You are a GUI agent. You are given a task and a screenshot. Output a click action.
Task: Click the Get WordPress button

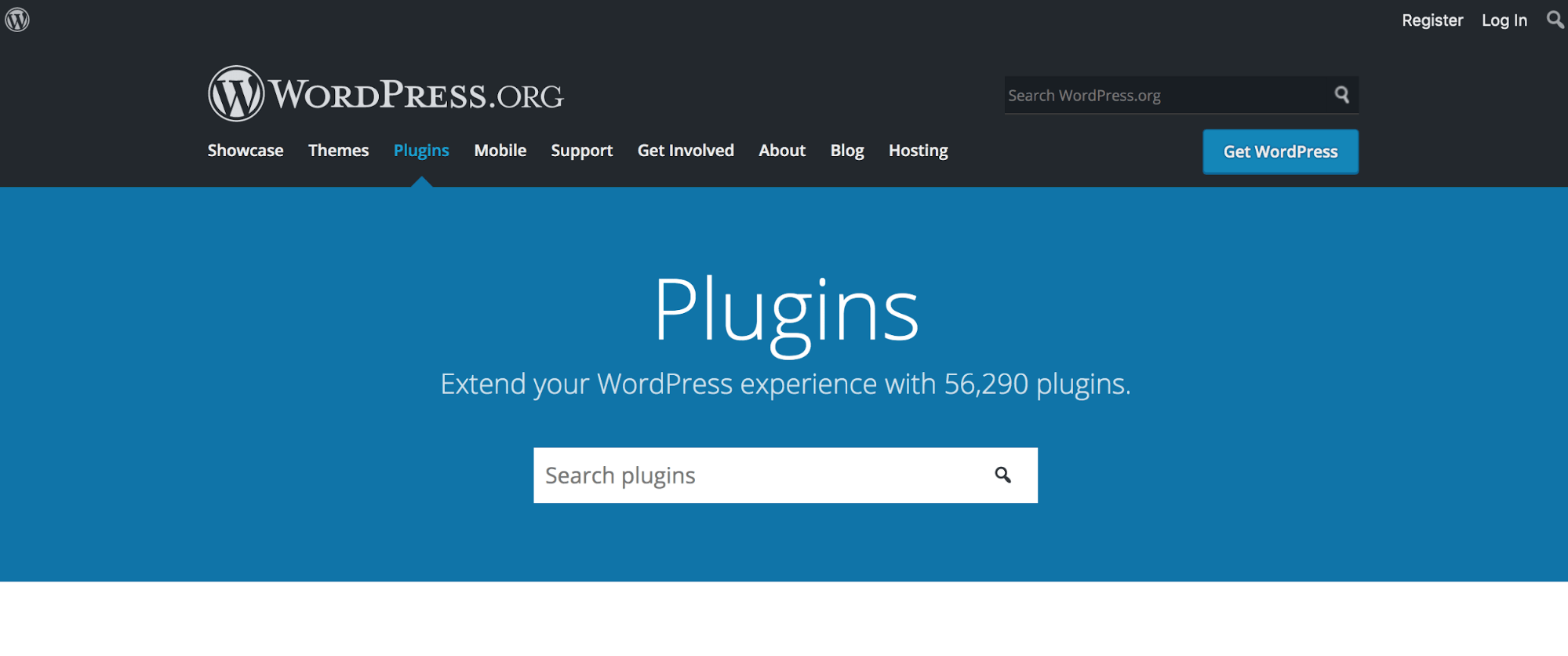[1280, 151]
